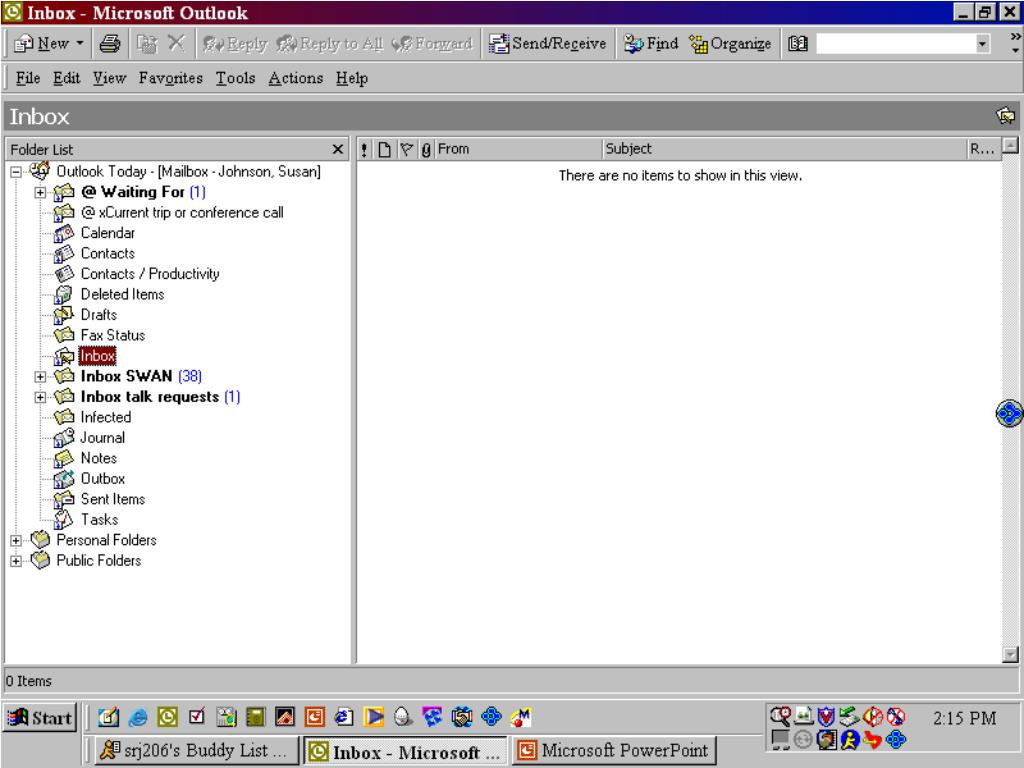Open the New item dropdown arrow
1024x768 pixels.
(80, 44)
